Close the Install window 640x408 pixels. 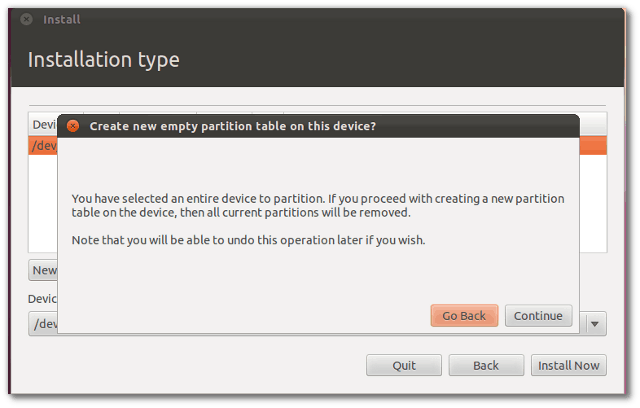[x=27, y=19]
